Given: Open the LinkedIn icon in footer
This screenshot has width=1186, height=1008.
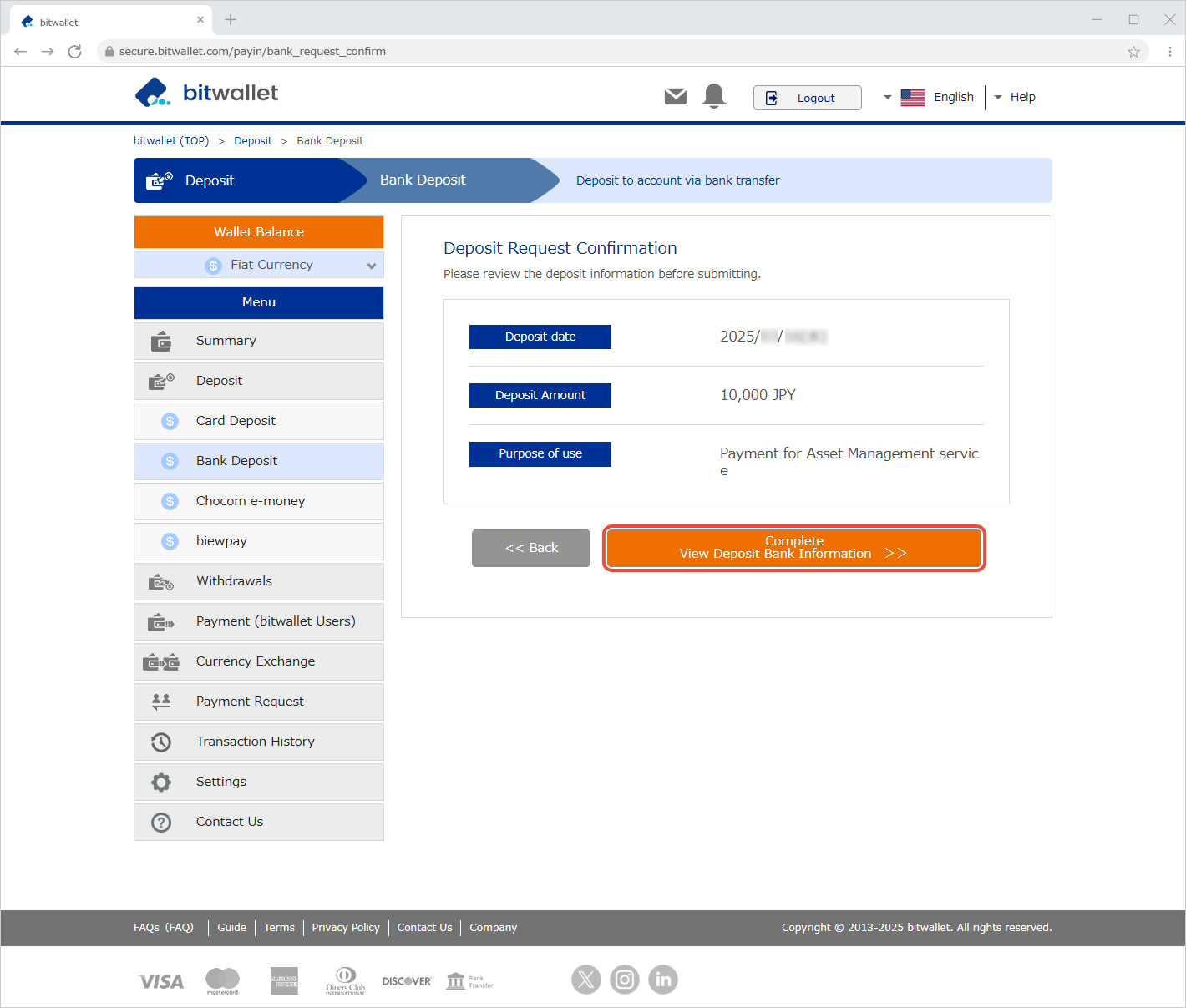Looking at the screenshot, I should [x=663, y=980].
